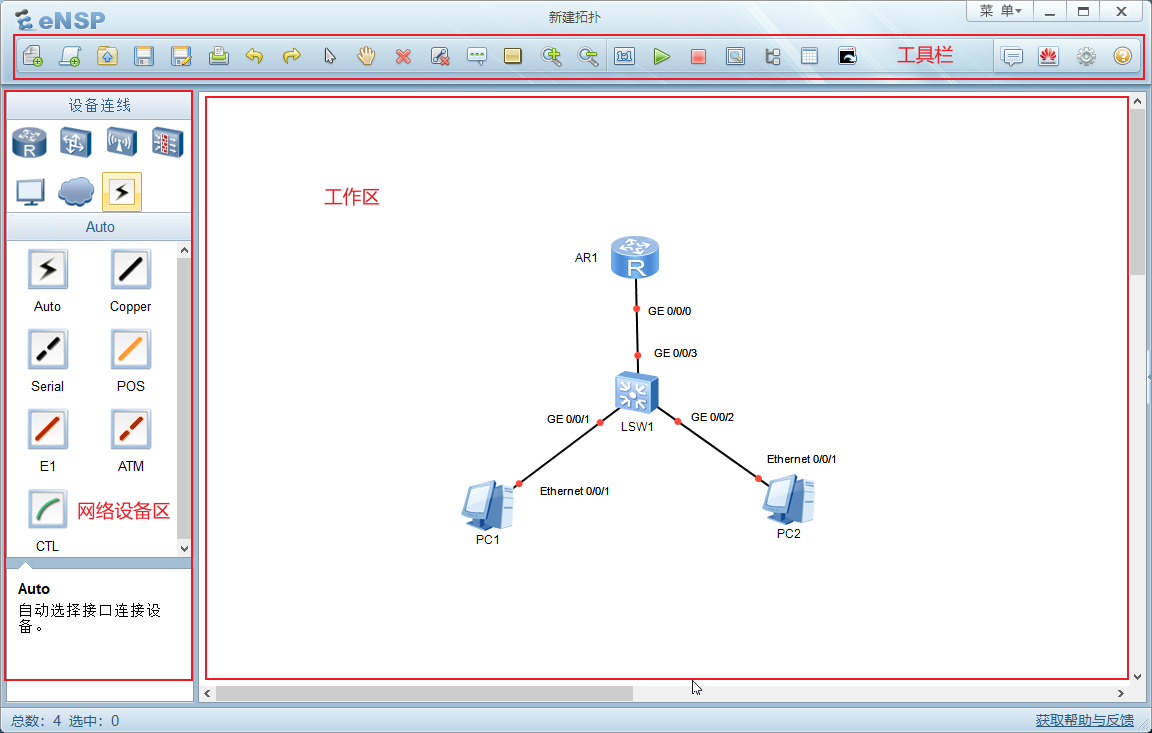The height and width of the screenshot is (733, 1152).
Task: Select PC1 in the topology
Action: point(487,505)
